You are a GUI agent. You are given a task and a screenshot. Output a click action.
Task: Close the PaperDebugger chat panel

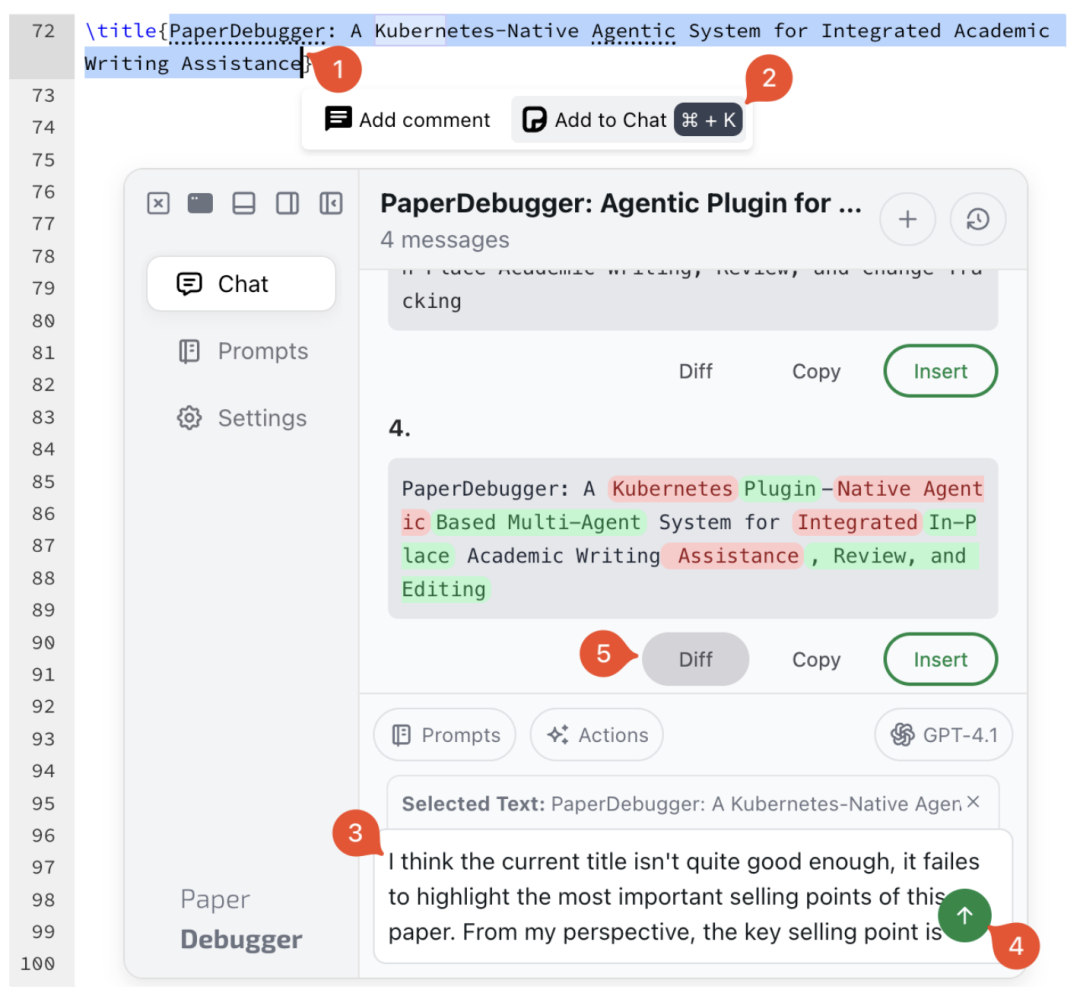tap(158, 203)
